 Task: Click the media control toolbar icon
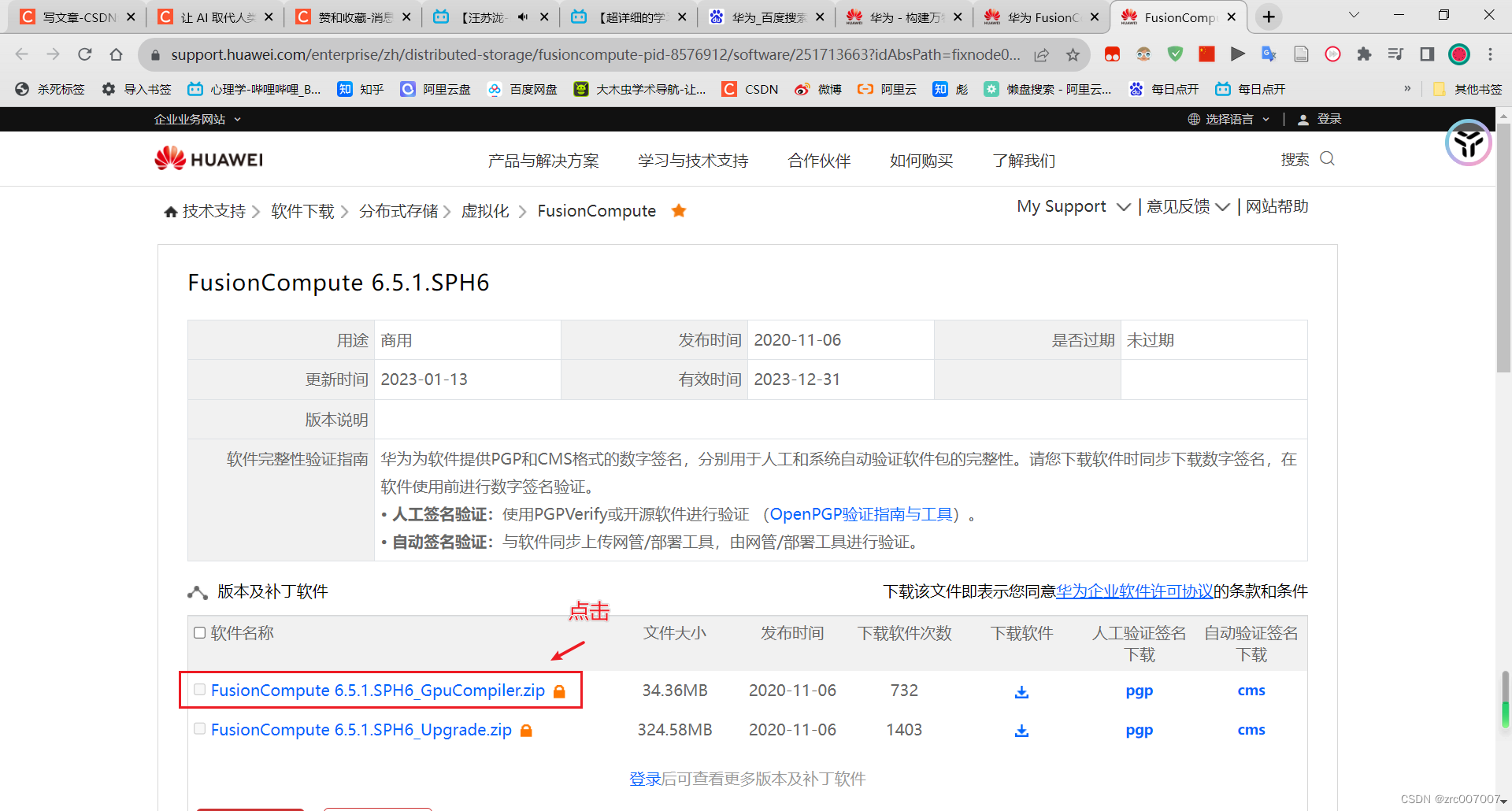tap(1395, 54)
